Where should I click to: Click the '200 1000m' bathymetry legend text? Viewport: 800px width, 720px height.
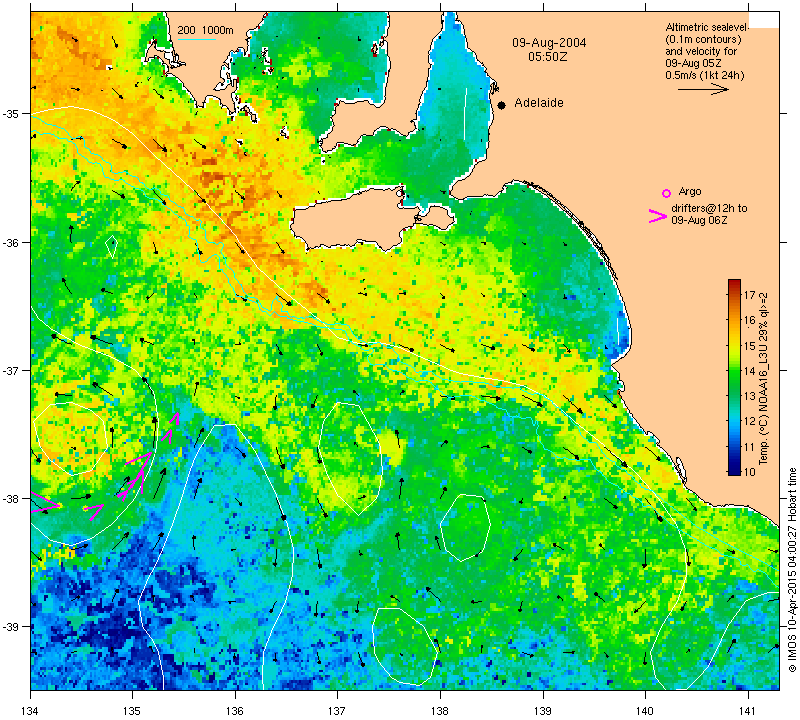pyautogui.click(x=205, y=31)
